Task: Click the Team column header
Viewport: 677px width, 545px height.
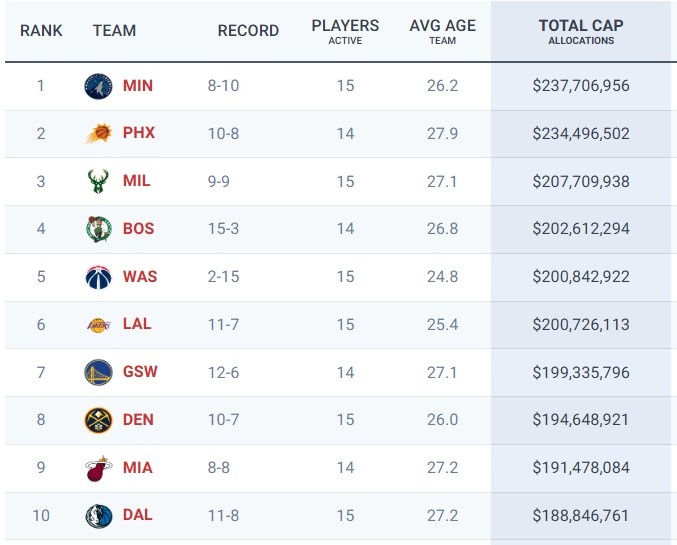Action: 114,31
